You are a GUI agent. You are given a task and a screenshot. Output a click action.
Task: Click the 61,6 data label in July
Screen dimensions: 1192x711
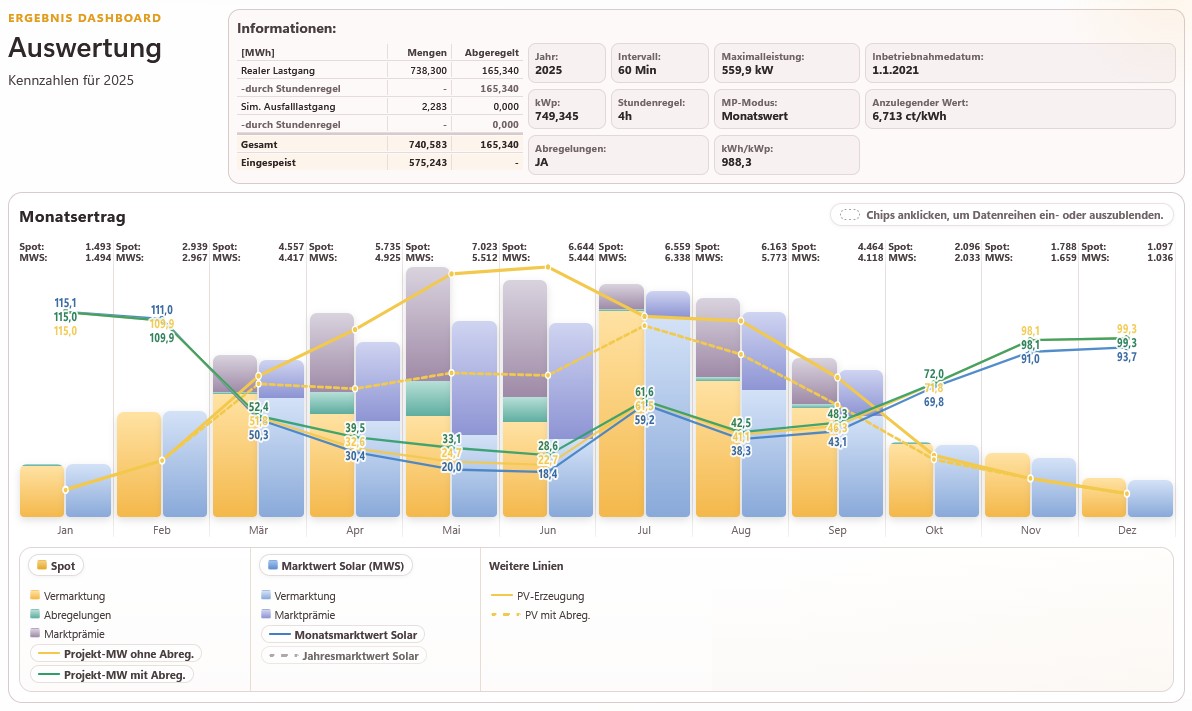(x=645, y=392)
